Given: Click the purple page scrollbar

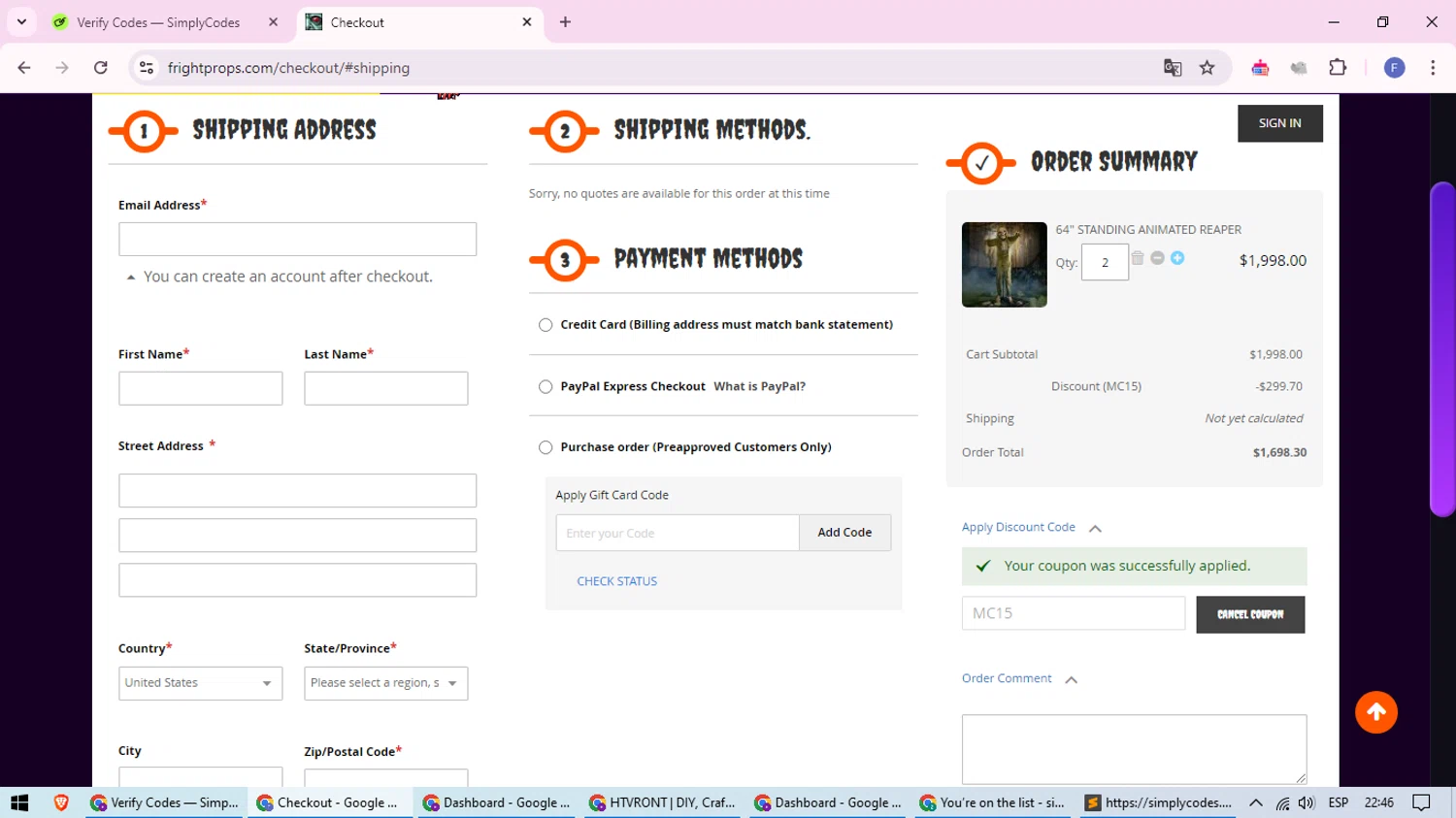Looking at the screenshot, I should 1442,349.
